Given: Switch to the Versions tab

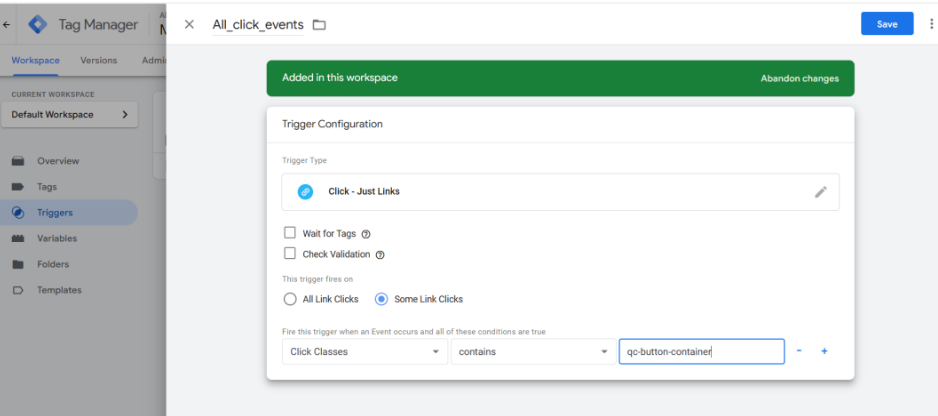Looking at the screenshot, I should 98,60.
